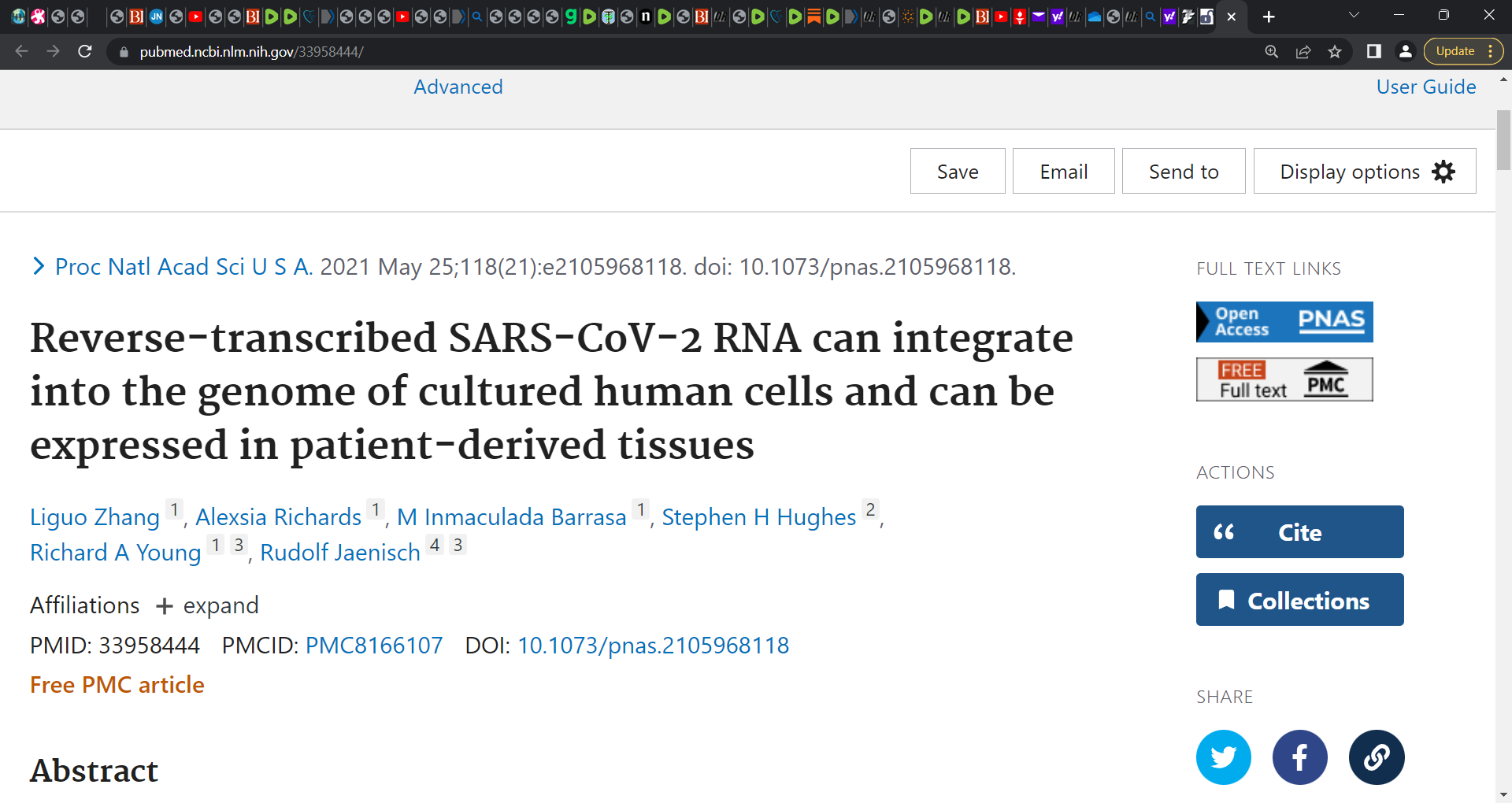Click the browser Update button
The width and height of the screenshot is (1512, 803).
1463,51
